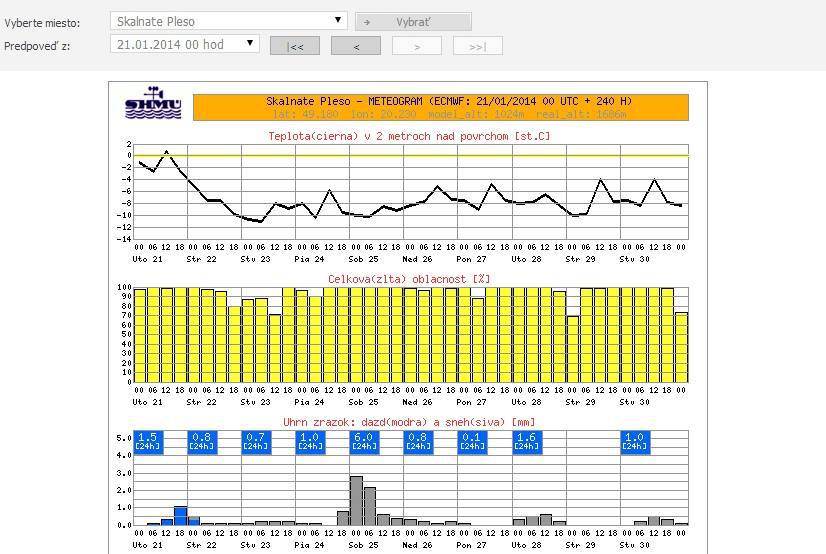Skip to latest forecast with >>| button
Image resolution: width=826 pixels, height=554 pixels.
[x=477, y=46]
